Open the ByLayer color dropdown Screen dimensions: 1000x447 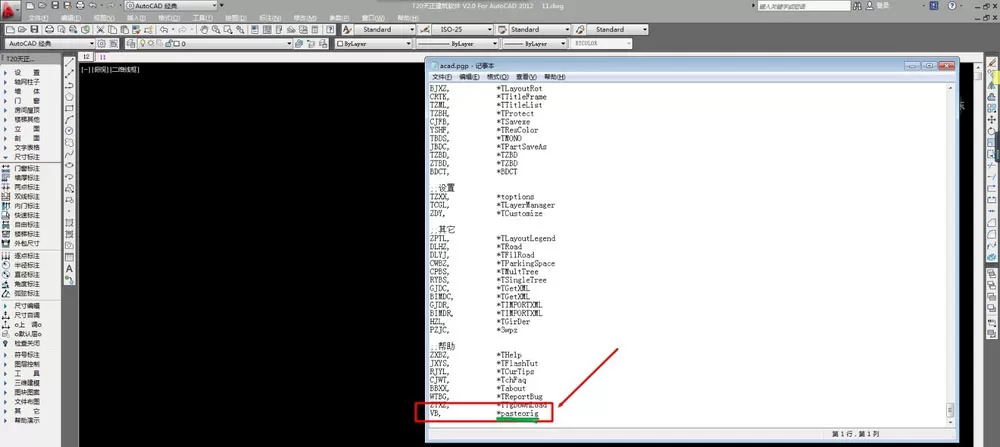point(374,43)
